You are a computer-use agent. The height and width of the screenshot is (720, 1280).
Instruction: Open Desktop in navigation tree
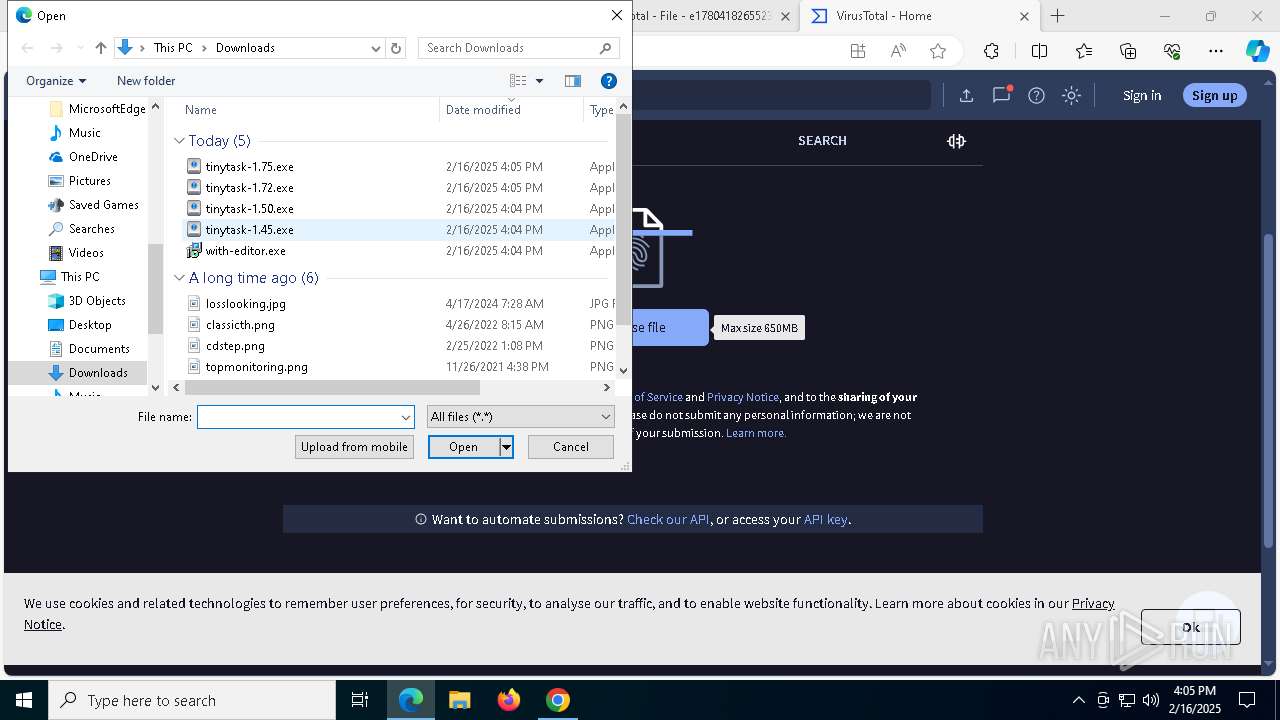point(90,325)
